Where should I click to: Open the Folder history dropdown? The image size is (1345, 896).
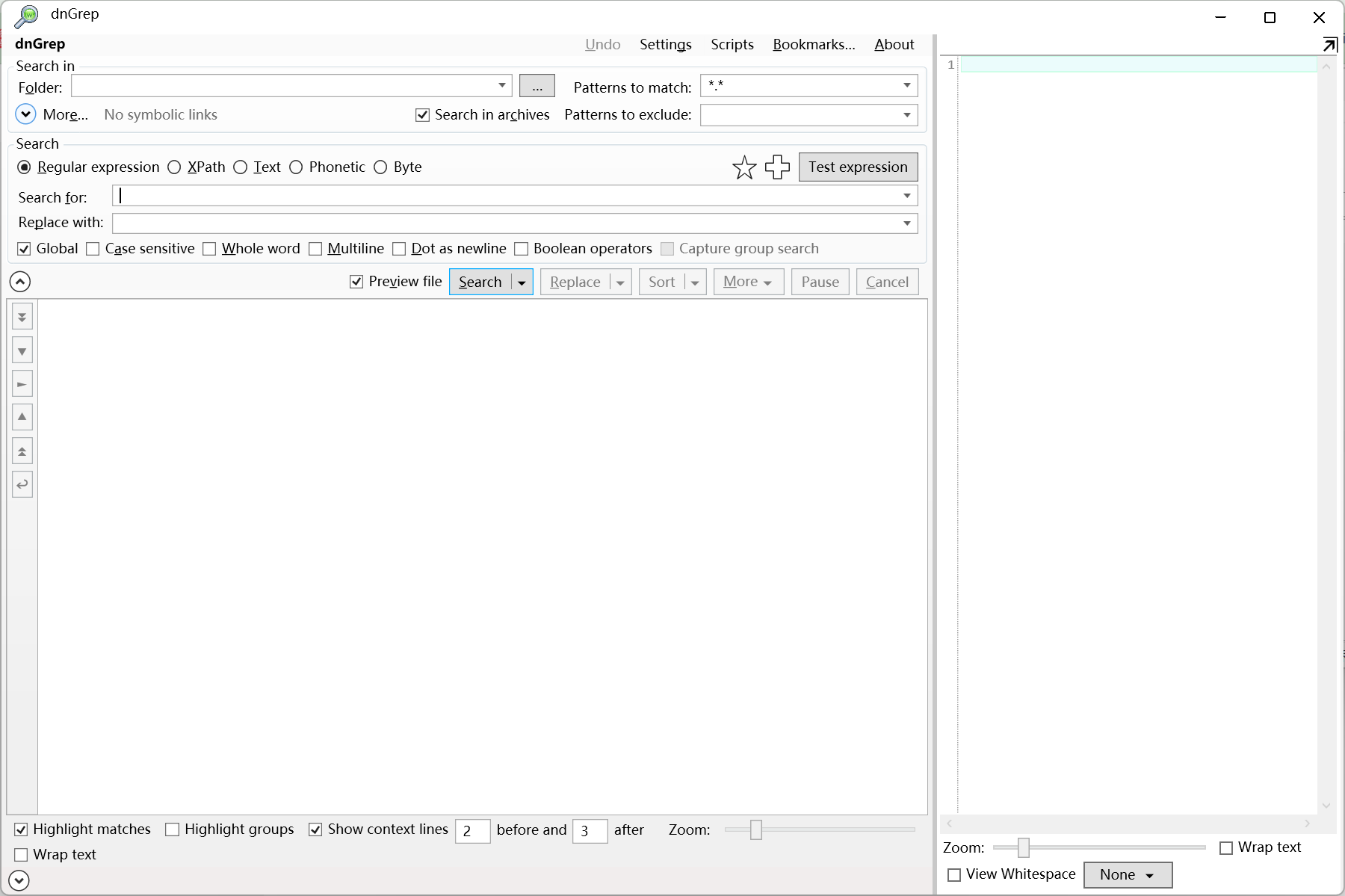tap(501, 86)
